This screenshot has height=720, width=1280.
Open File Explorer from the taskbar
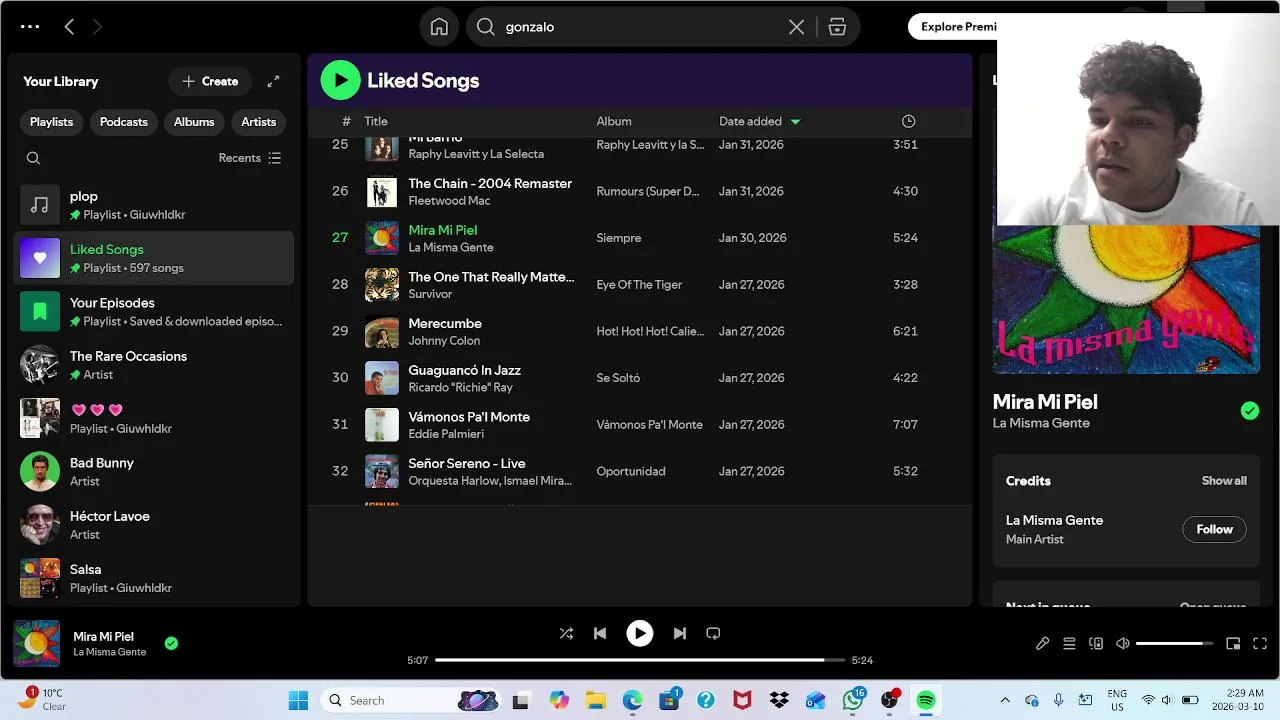596,700
